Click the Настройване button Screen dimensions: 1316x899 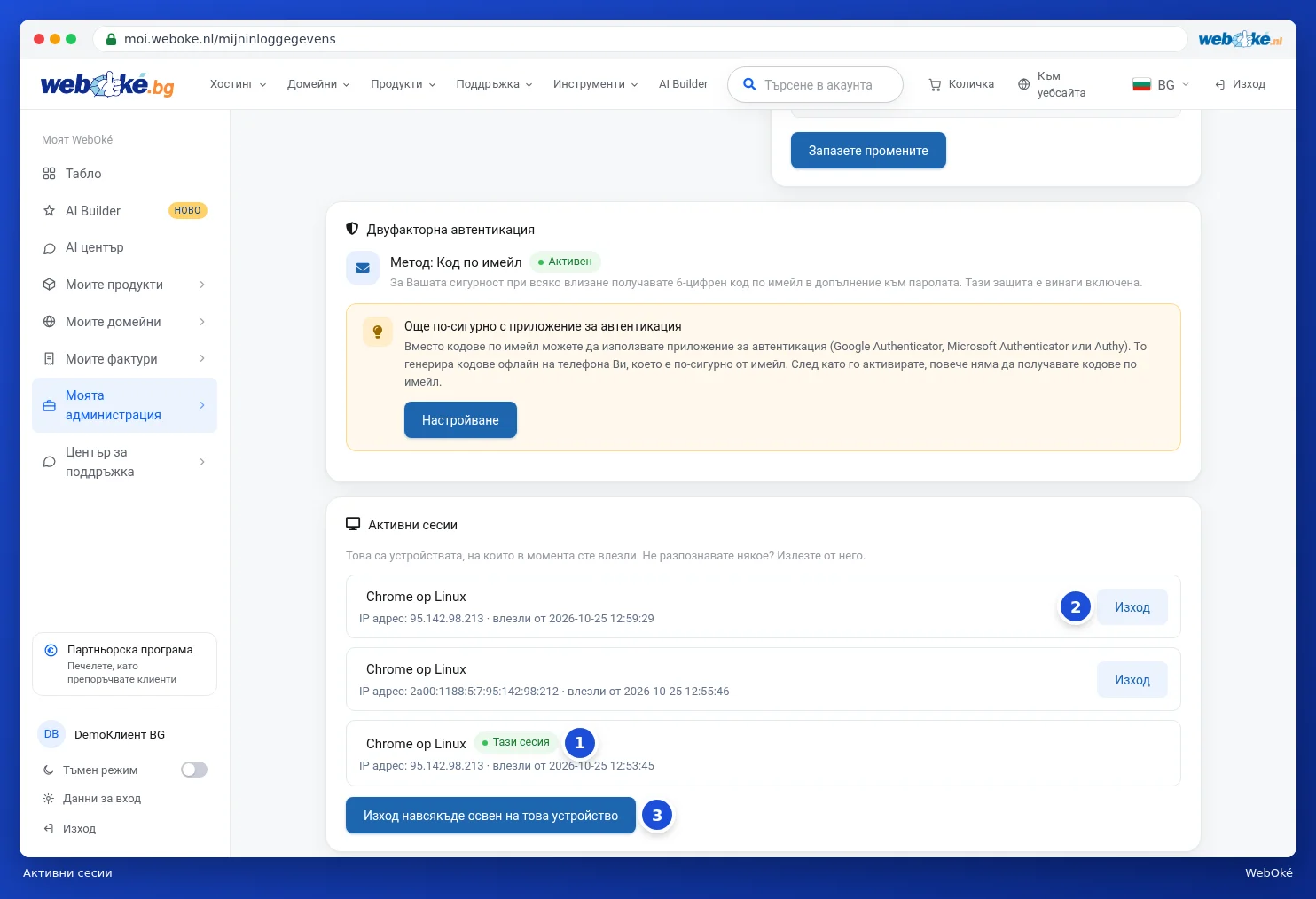coord(460,420)
